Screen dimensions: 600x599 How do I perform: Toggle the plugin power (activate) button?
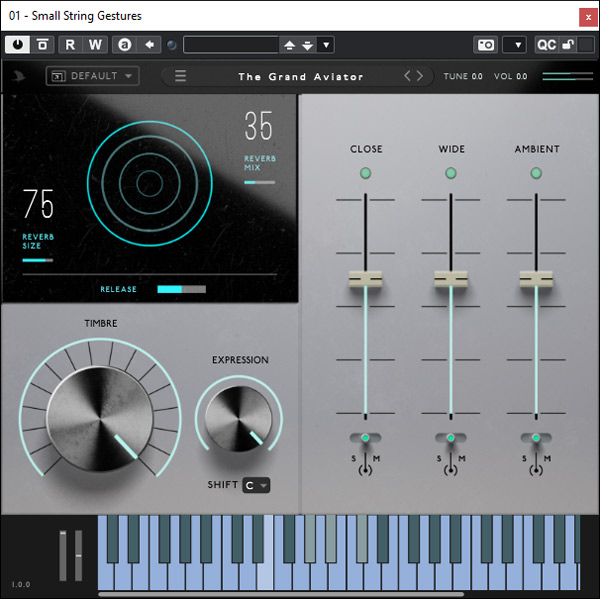[19, 44]
